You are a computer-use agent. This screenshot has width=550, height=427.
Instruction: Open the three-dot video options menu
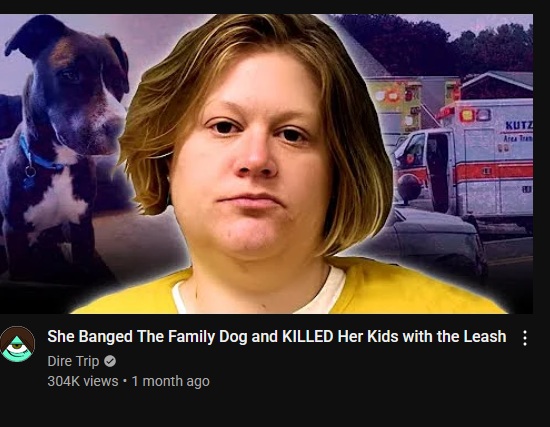[x=525, y=338]
